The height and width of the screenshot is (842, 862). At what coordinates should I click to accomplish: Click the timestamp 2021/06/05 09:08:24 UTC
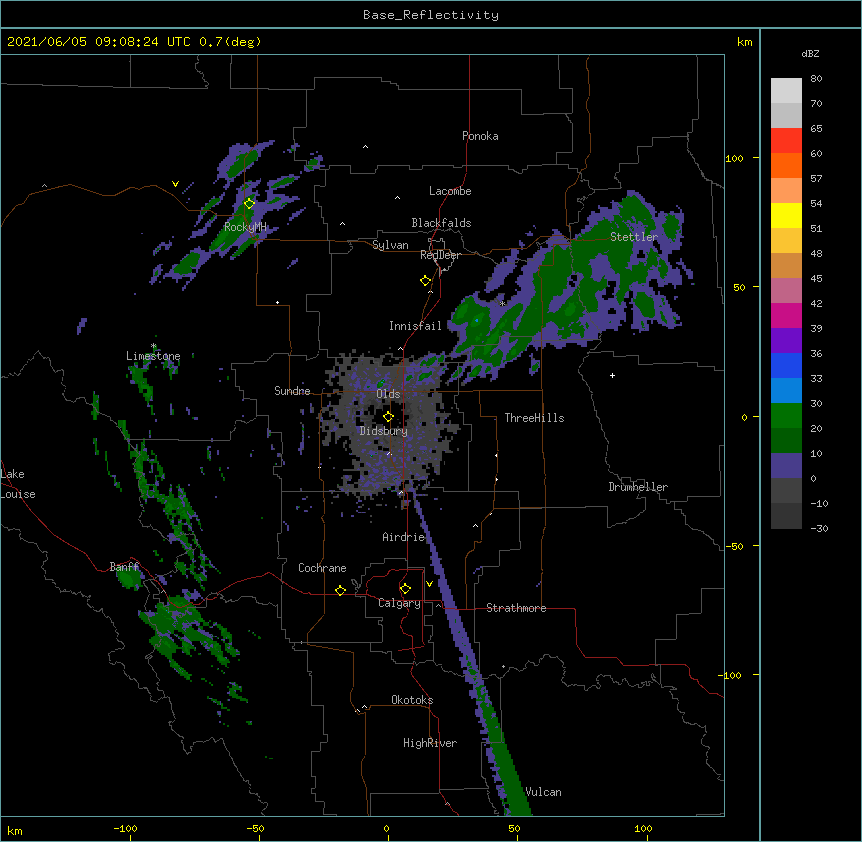click(x=99, y=42)
